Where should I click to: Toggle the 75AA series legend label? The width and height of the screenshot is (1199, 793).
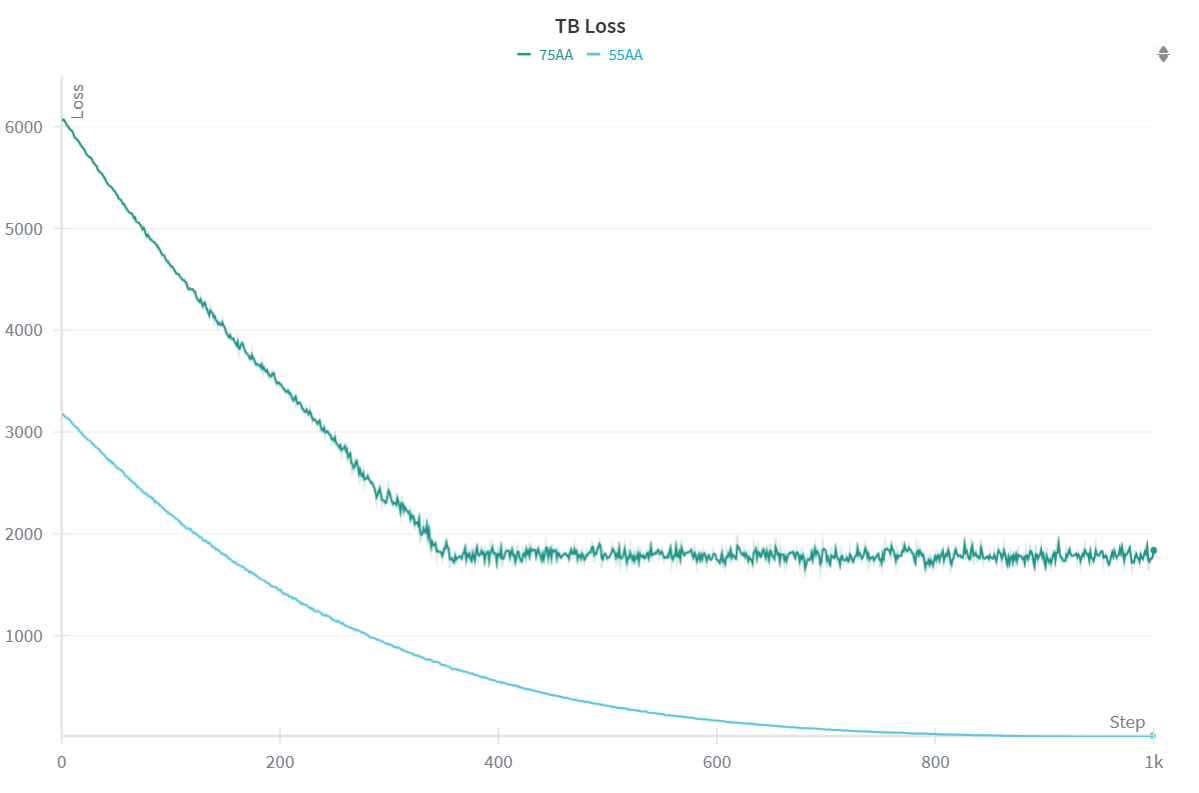(556, 55)
